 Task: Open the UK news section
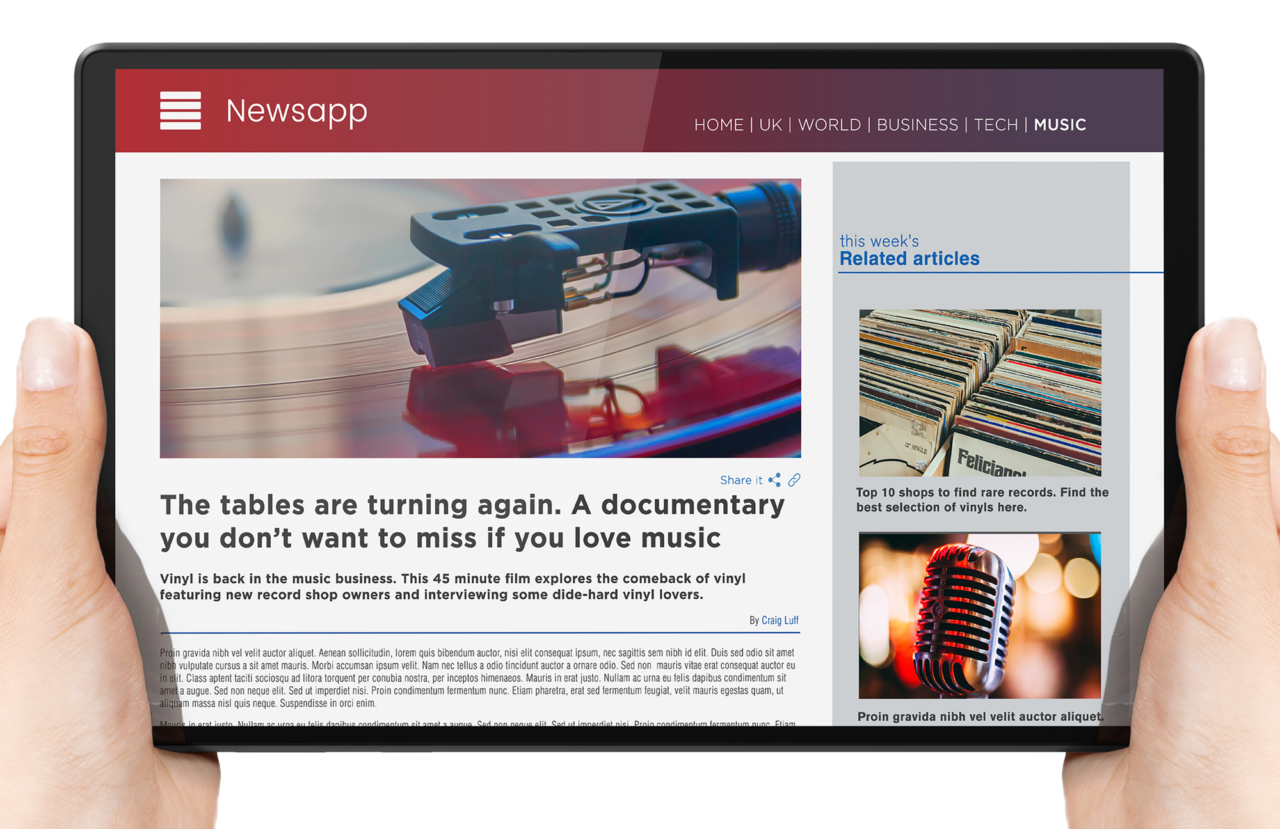click(x=770, y=125)
